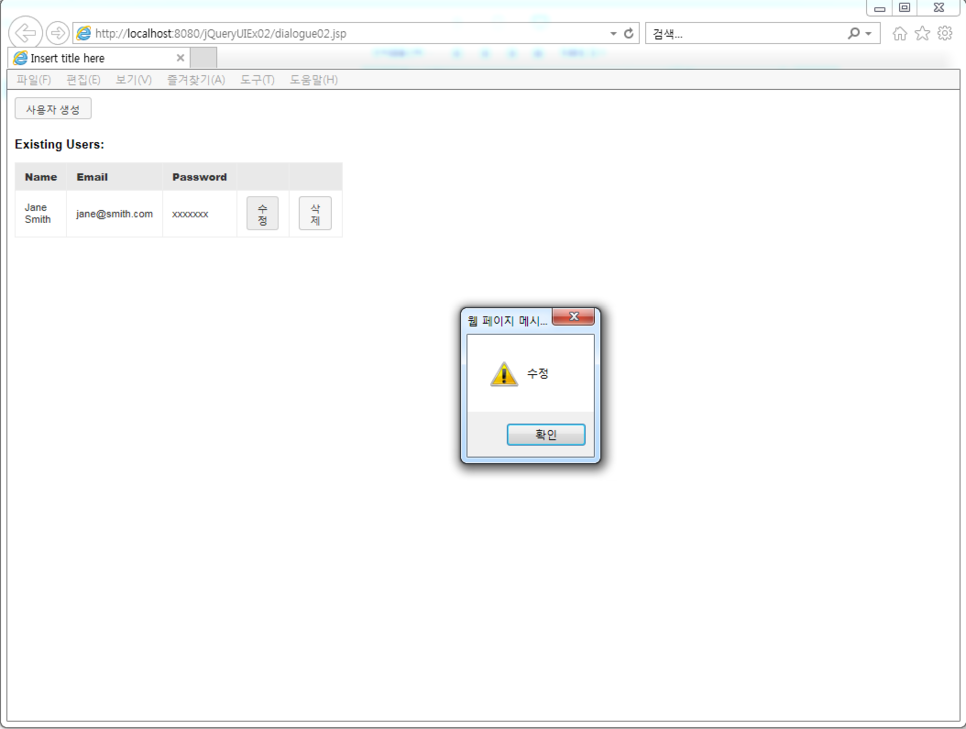Image resolution: width=966 pixels, height=729 pixels.
Task: Open the 도구(T) menu
Action: click(258, 79)
